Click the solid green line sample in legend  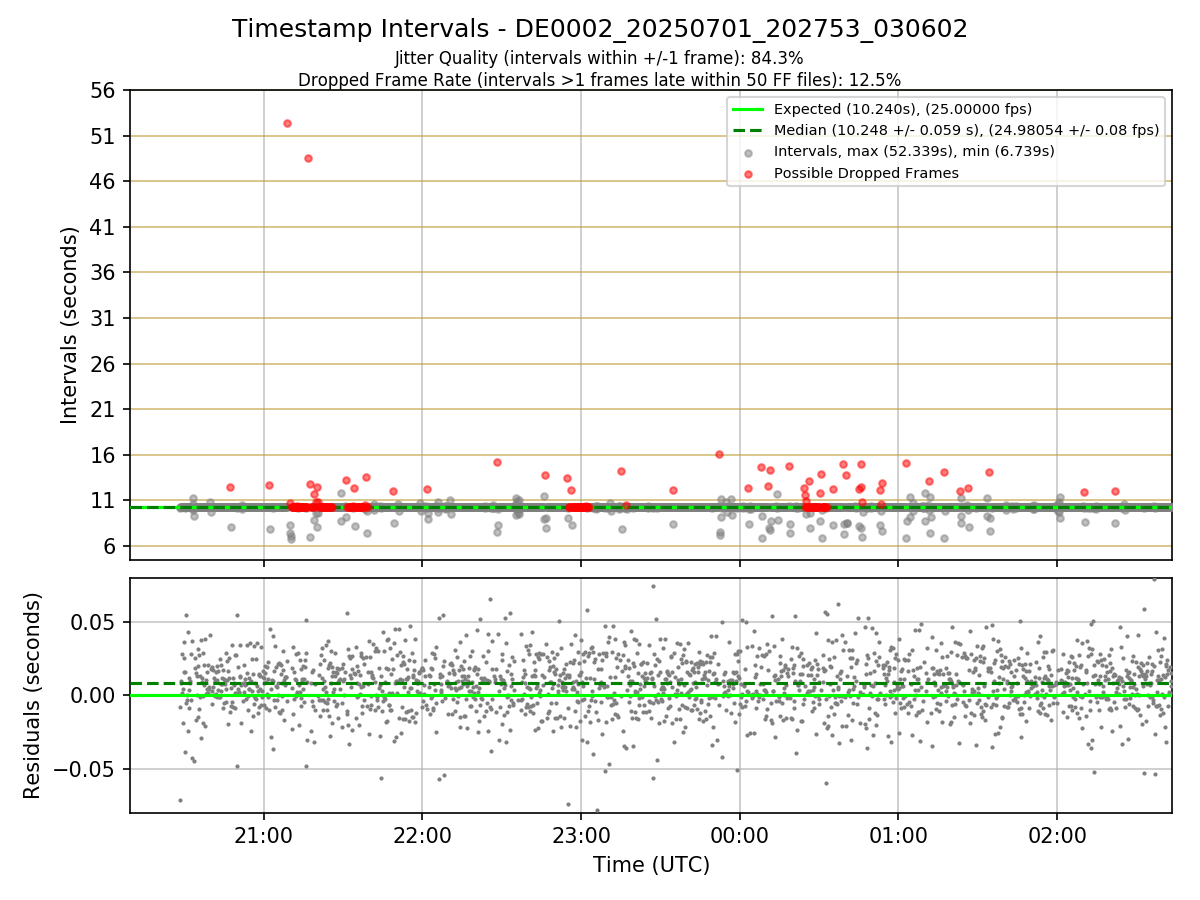pos(749,109)
